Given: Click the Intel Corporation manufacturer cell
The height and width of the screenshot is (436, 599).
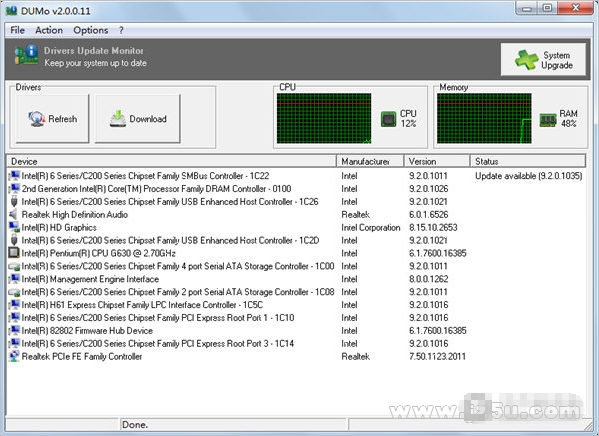Looking at the screenshot, I should pos(371,227).
